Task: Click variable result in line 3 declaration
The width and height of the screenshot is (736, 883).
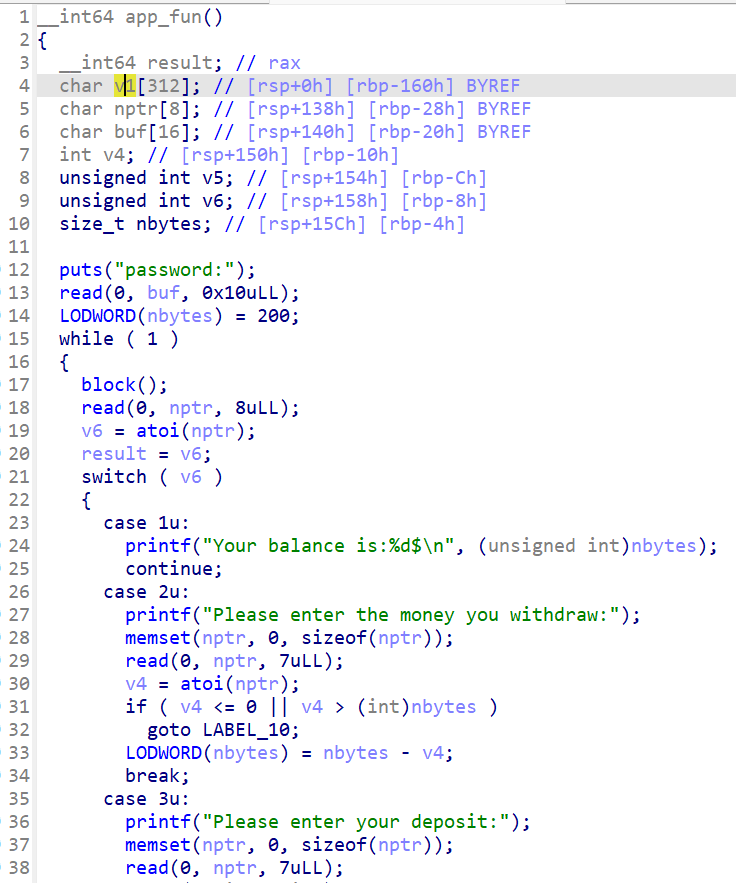Action: [x=181, y=63]
